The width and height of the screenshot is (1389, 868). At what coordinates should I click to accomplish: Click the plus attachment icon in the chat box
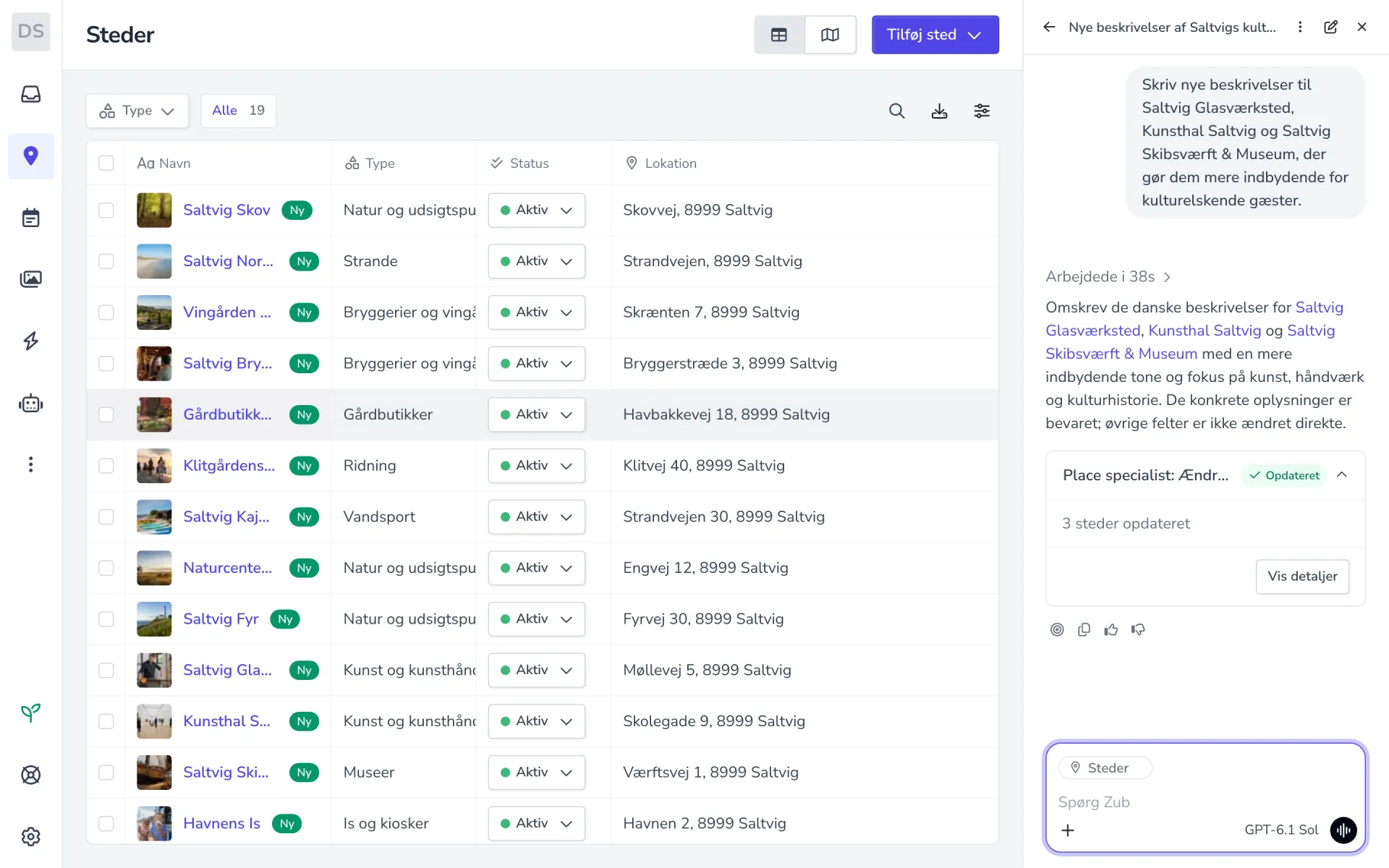coord(1068,830)
